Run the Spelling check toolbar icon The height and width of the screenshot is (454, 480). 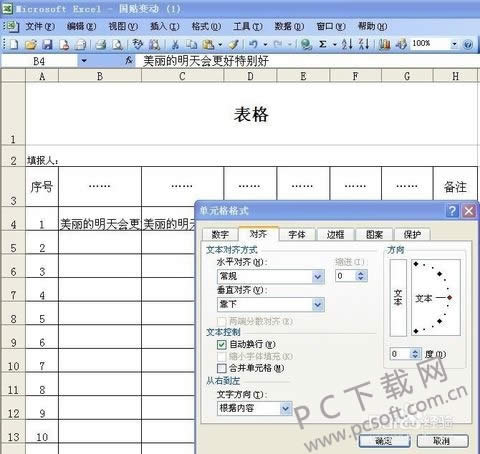137,44
